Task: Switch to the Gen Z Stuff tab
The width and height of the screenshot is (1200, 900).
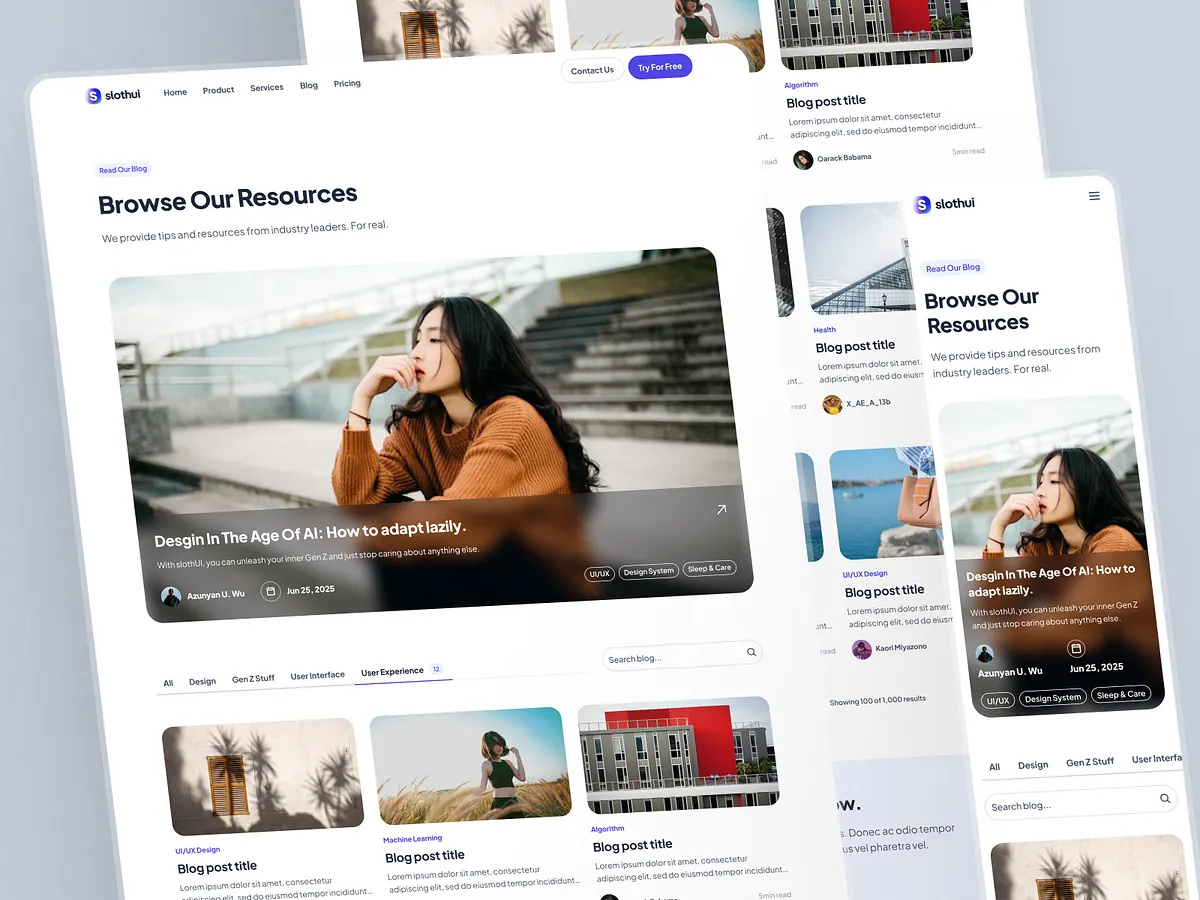Action: 253,678
